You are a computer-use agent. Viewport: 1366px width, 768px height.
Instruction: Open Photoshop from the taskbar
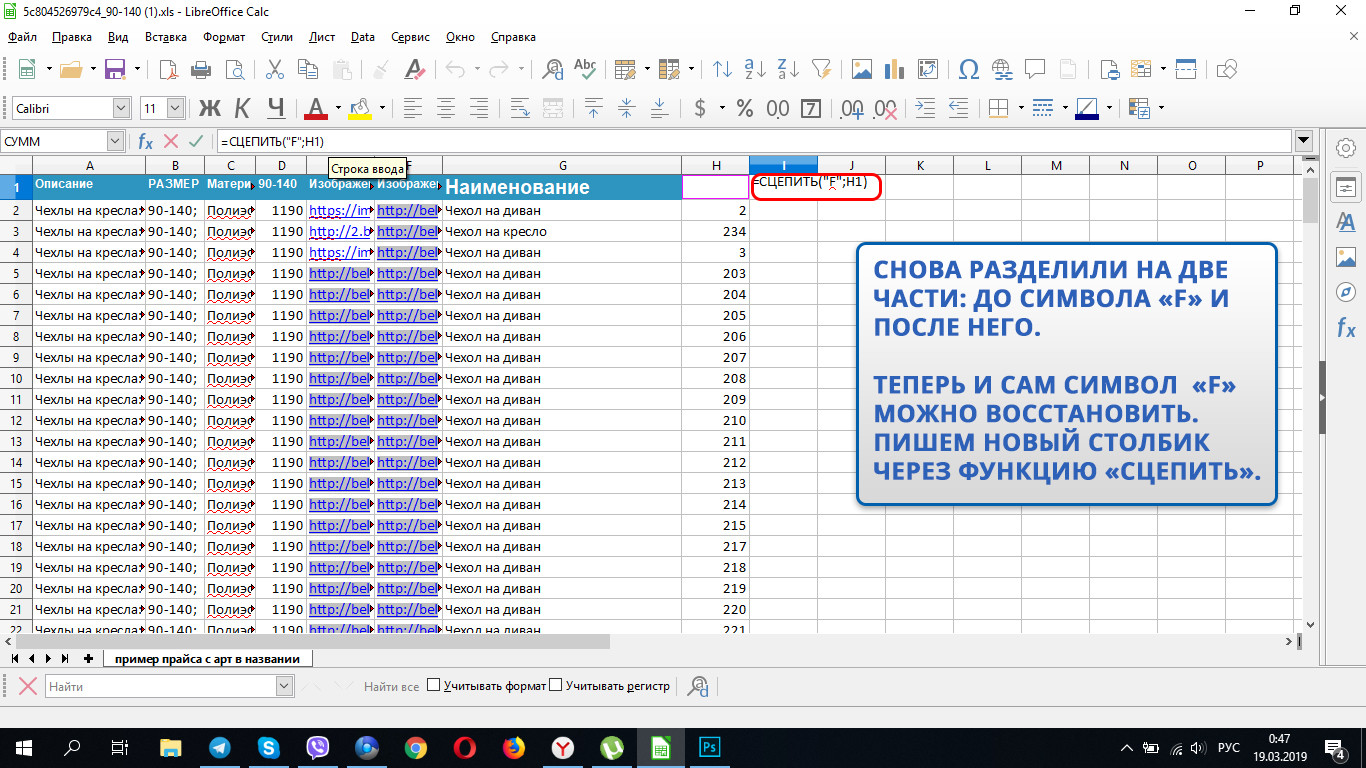pyautogui.click(x=710, y=747)
